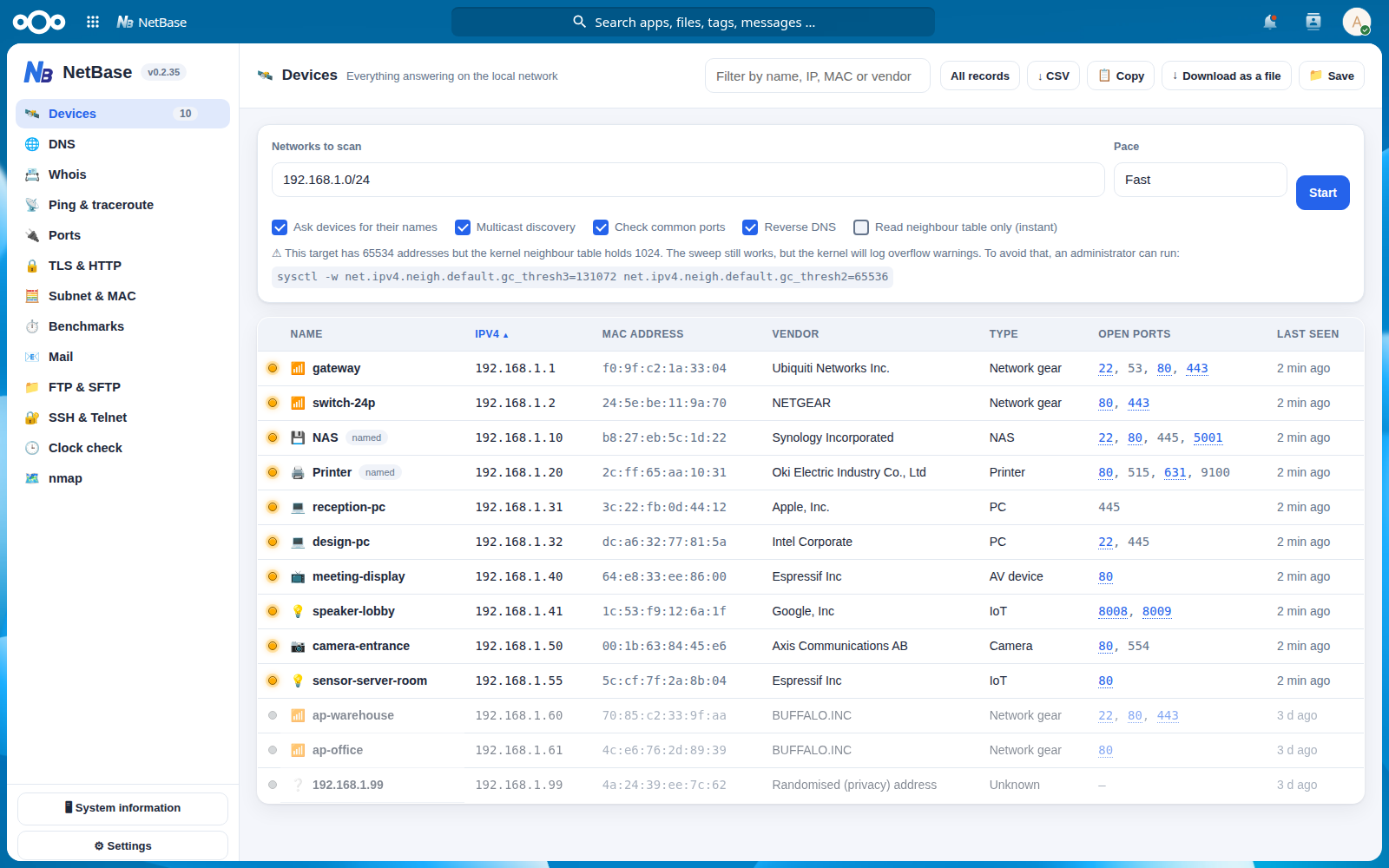This screenshot has width=1389, height=868.
Task: Toggle Check common ports checkbox
Action: 601,227
